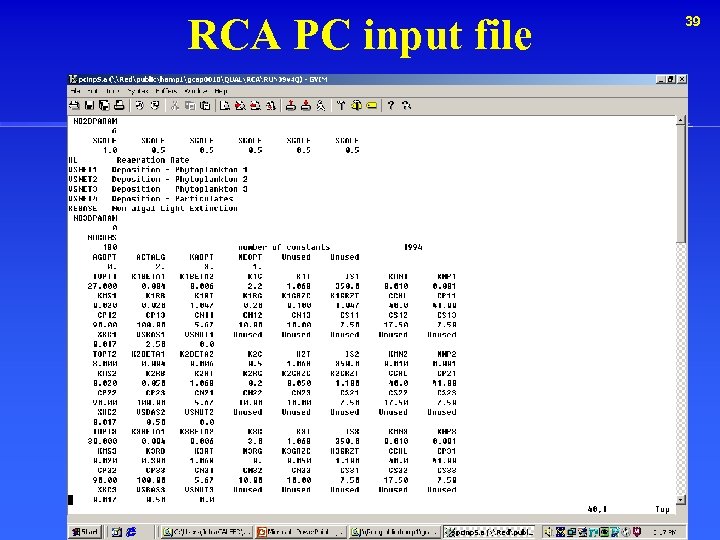This screenshot has width=720, height=540.
Task: Open the Edit menu
Action: pyautogui.click(x=93, y=91)
